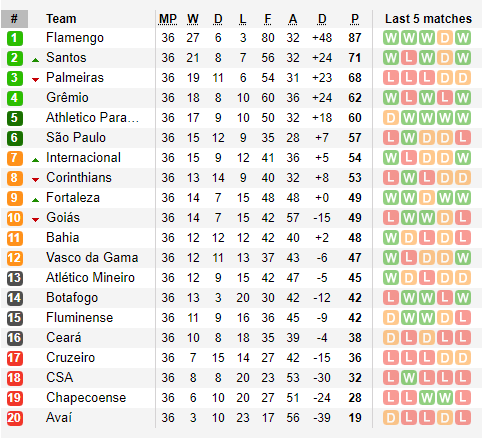Open the Vasco da Gama team link

(x=92, y=258)
